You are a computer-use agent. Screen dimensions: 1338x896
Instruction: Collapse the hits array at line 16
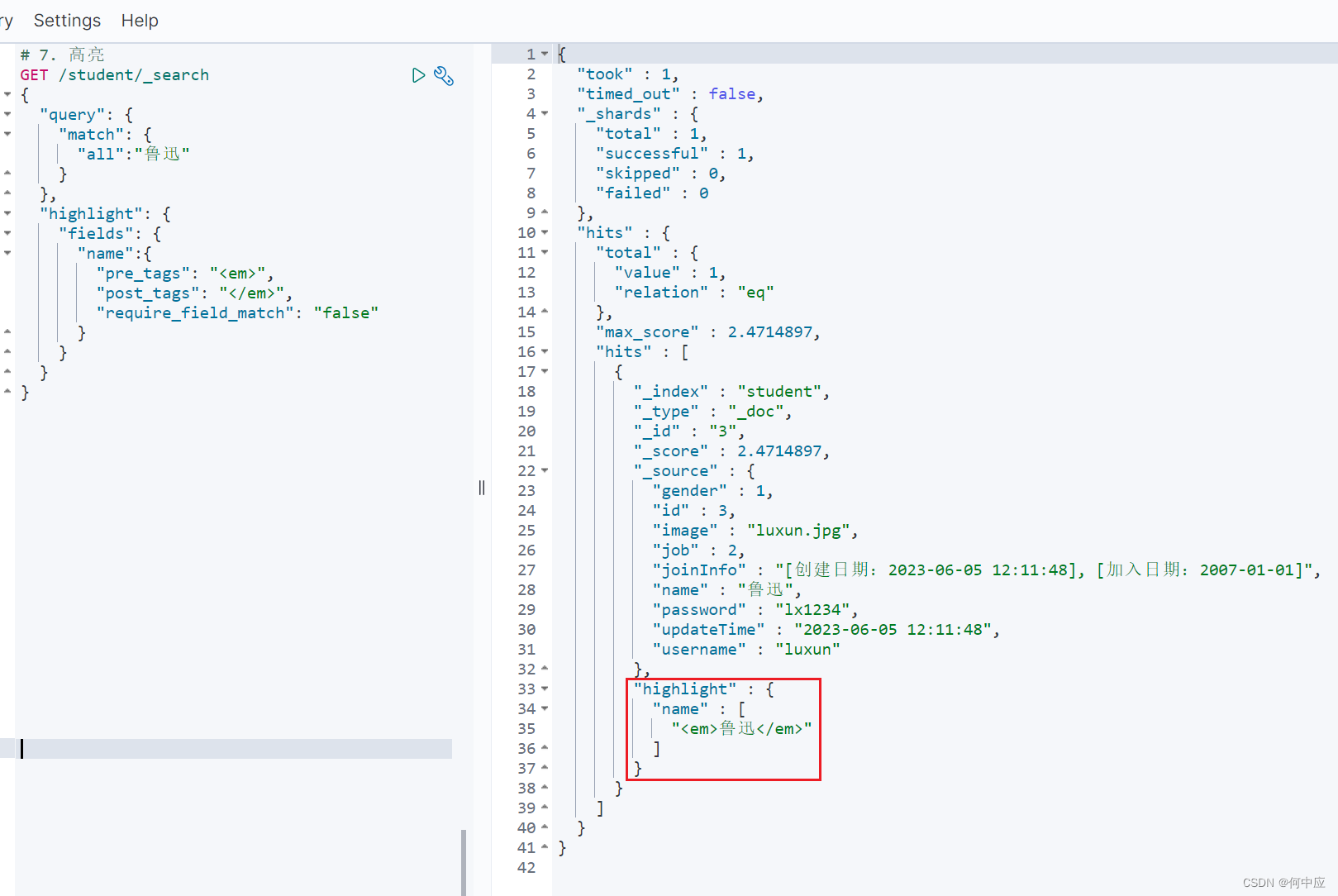tap(545, 351)
